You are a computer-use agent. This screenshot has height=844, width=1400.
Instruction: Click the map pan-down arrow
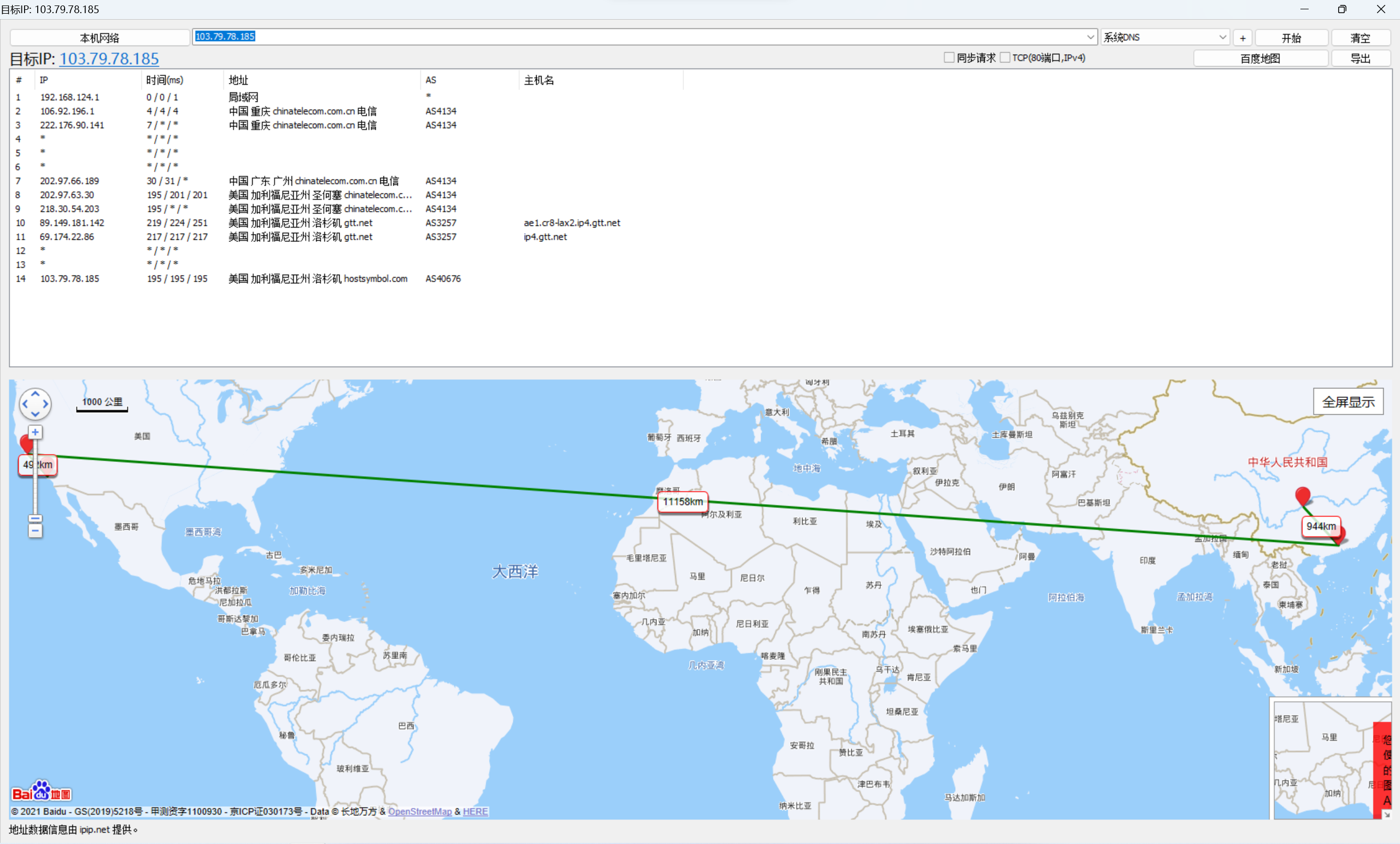(x=35, y=414)
